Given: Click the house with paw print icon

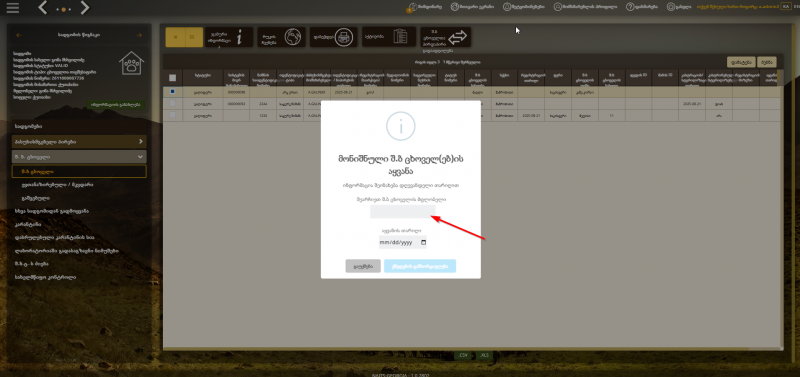Looking at the screenshot, I should click(132, 63).
